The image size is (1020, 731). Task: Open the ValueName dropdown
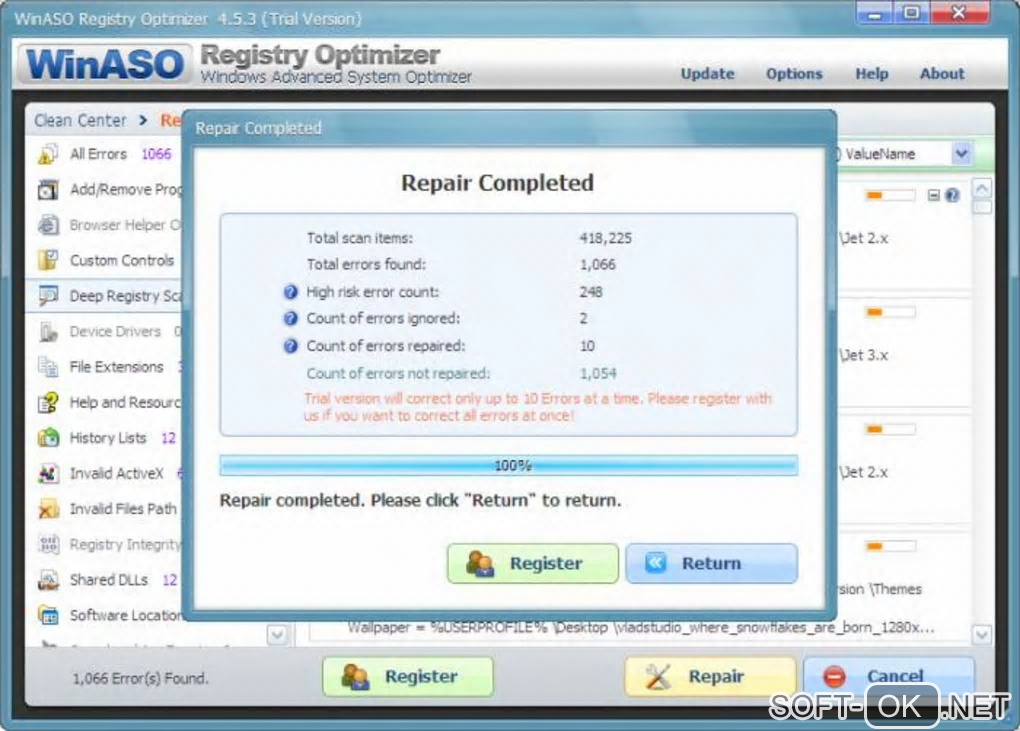pyautogui.click(x=961, y=154)
